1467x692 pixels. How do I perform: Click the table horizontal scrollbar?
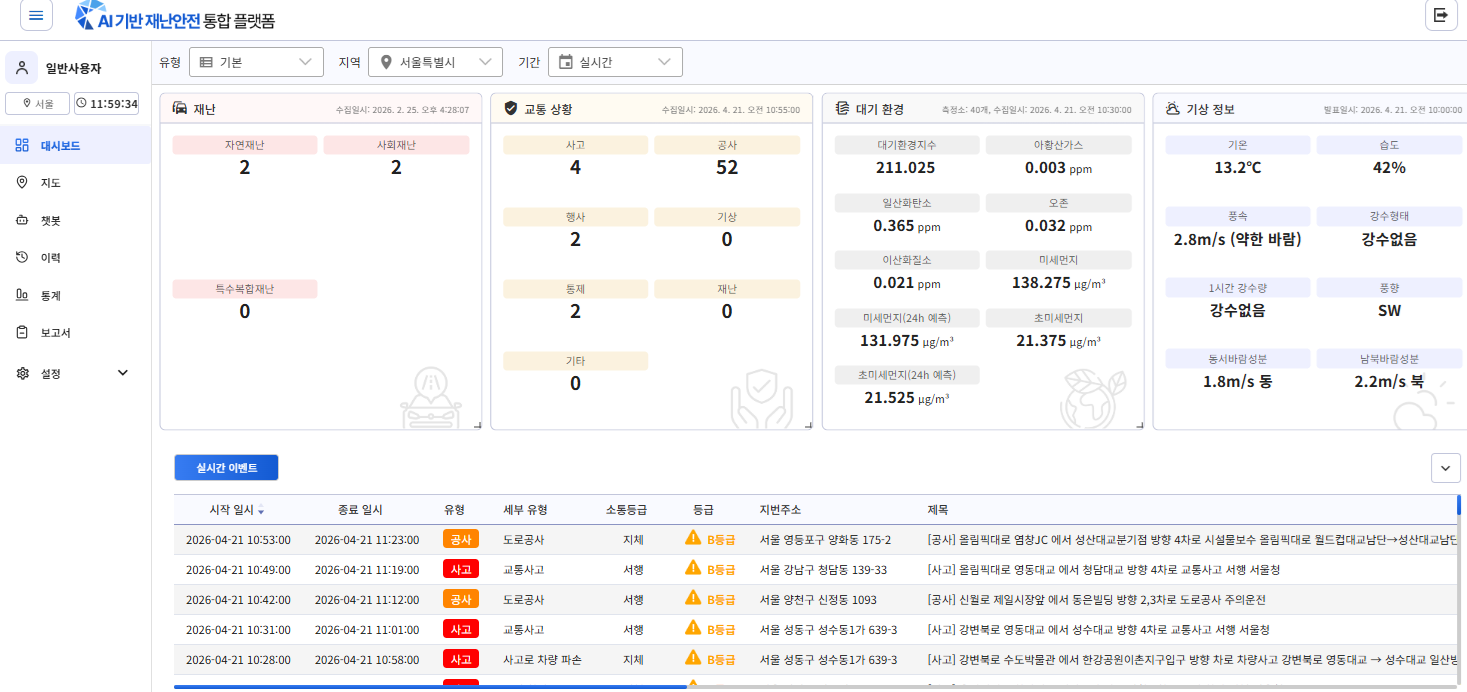tap(430, 687)
